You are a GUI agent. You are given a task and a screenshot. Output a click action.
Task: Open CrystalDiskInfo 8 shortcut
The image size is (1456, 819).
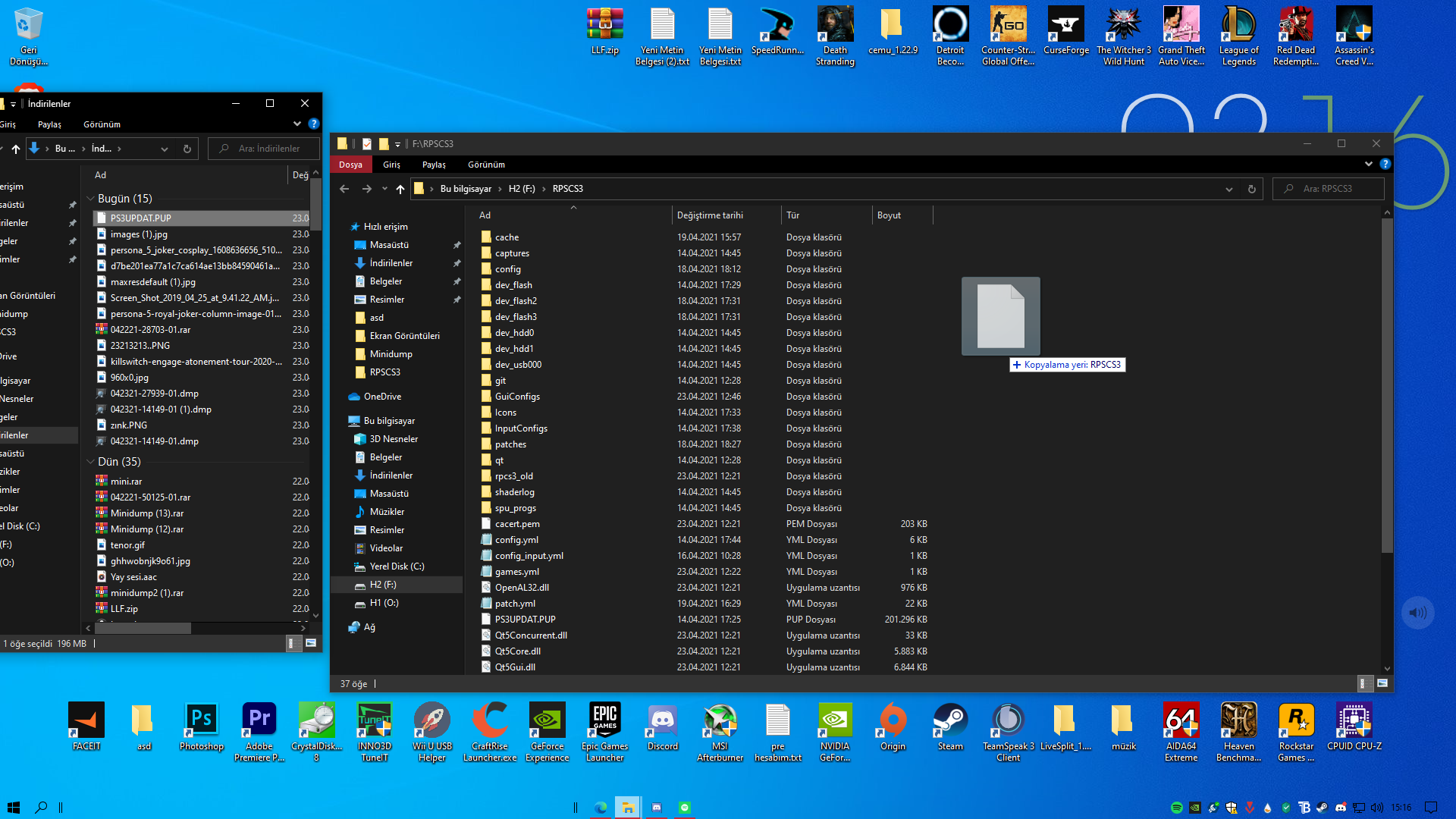(x=316, y=732)
